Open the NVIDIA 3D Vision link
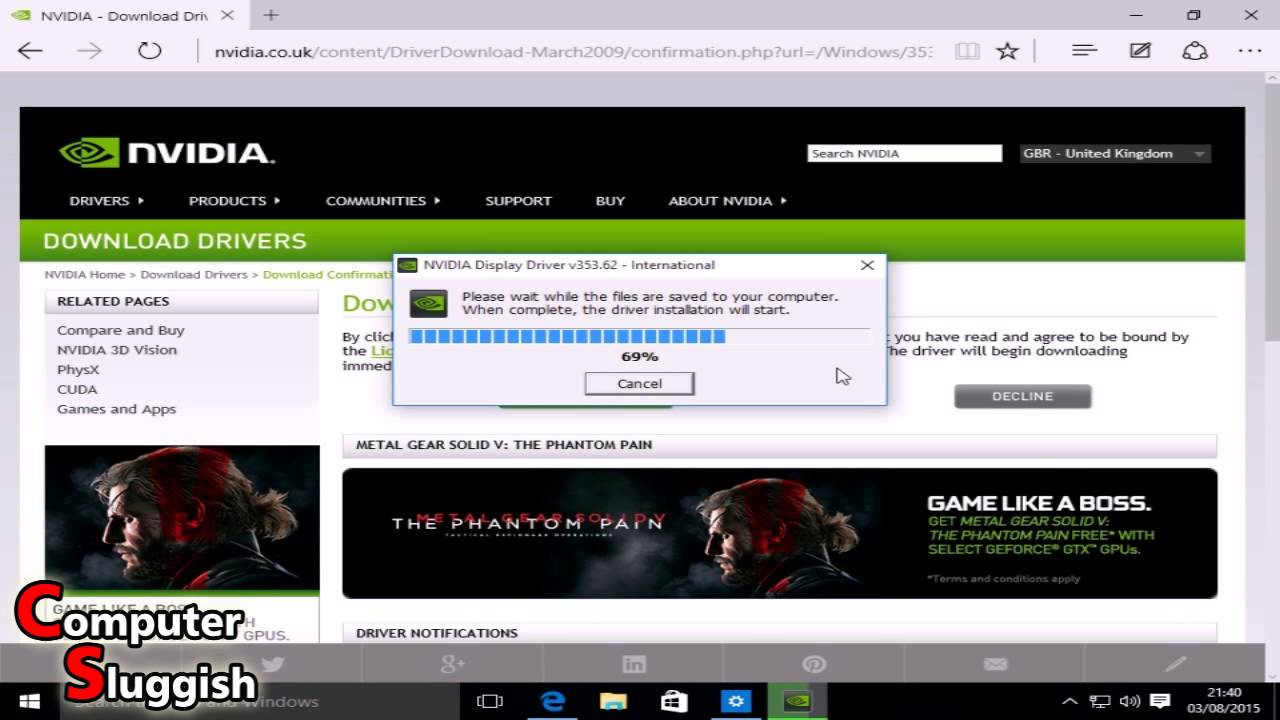 117,350
